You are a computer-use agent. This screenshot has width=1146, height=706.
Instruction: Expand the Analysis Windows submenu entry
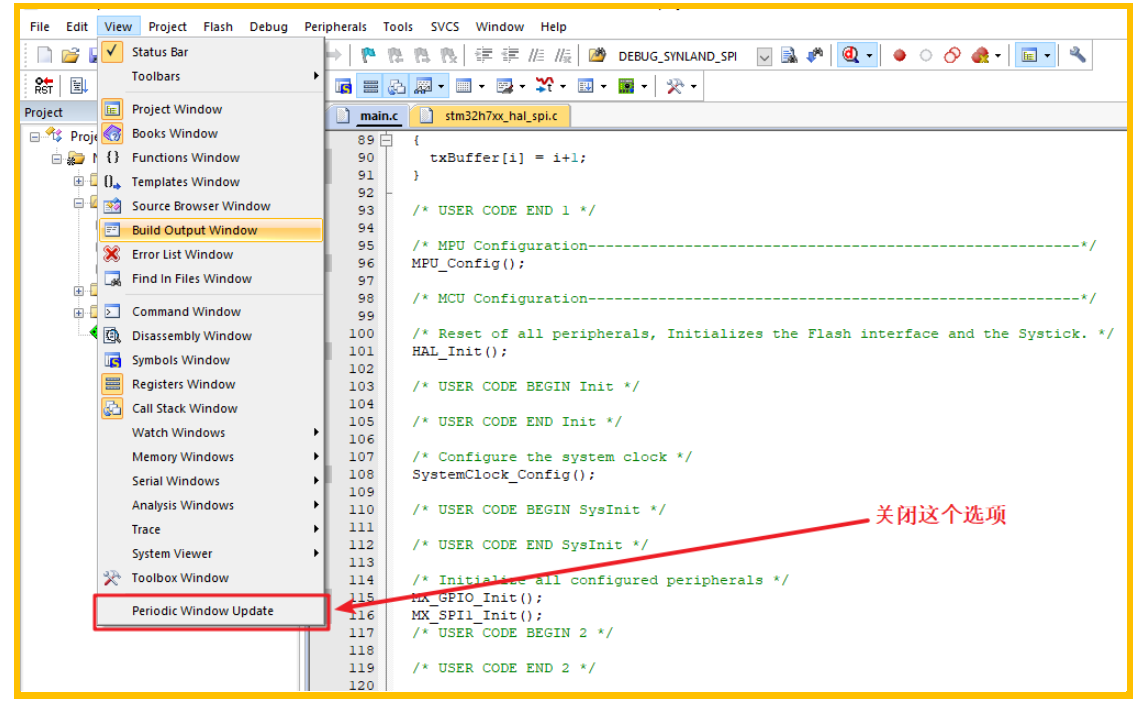click(211, 504)
